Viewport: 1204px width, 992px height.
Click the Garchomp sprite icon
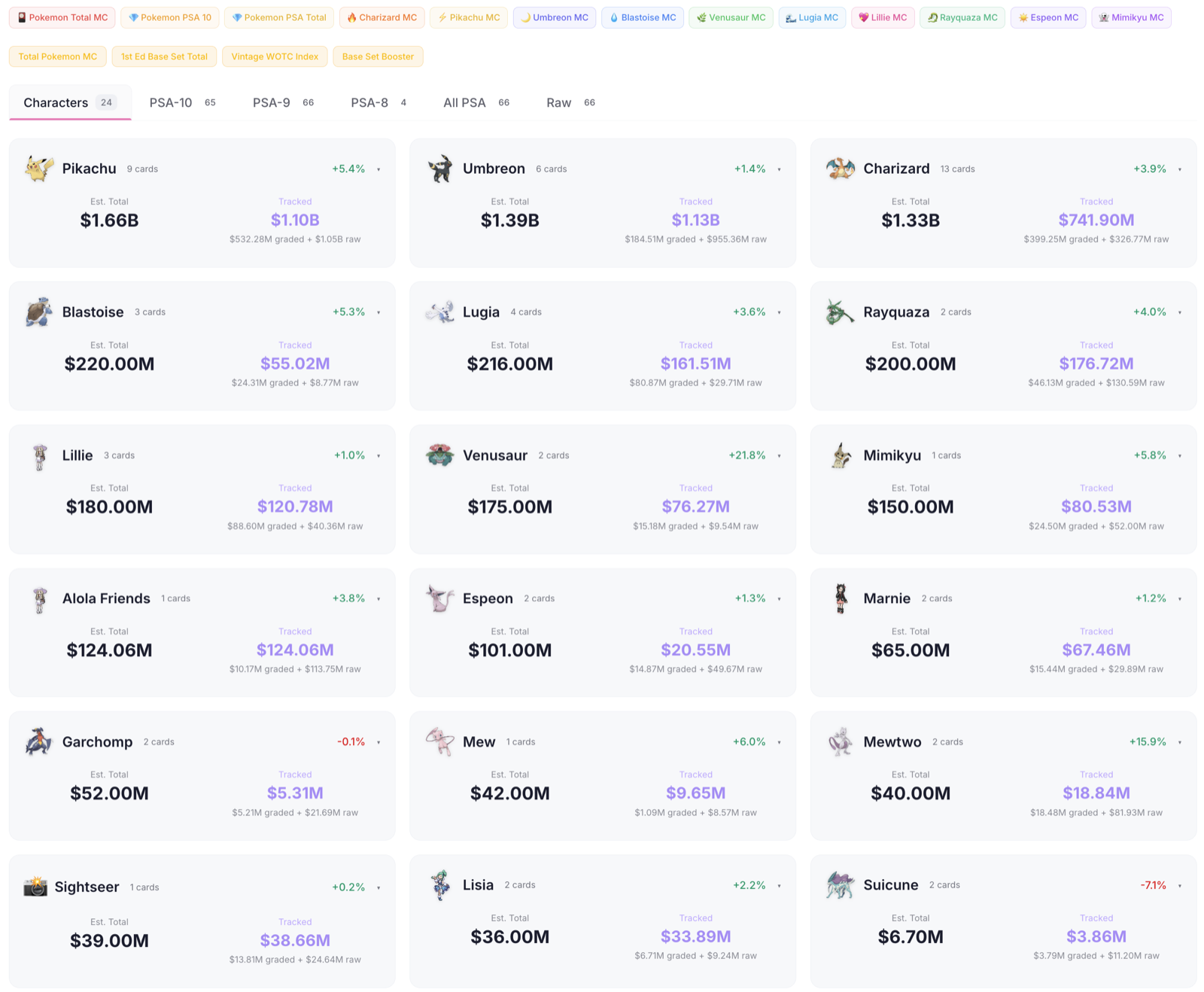pyautogui.click(x=39, y=741)
